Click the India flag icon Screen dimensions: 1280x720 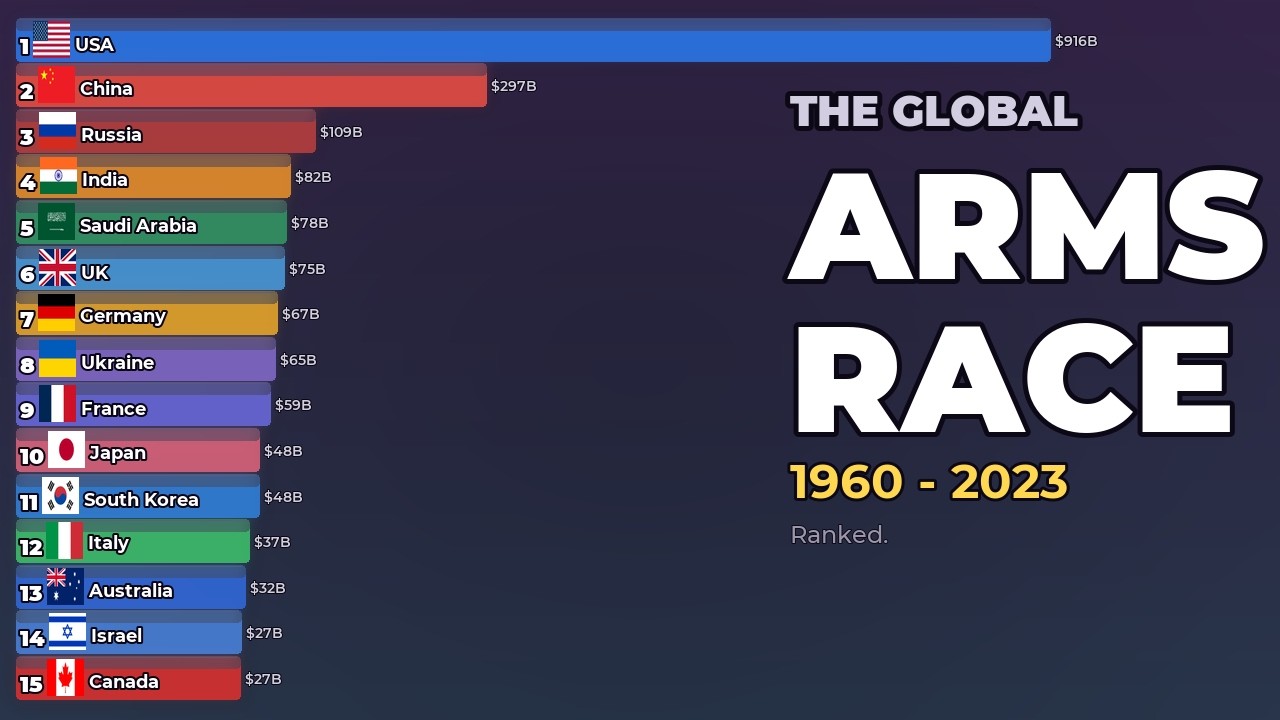[x=58, y=177]
